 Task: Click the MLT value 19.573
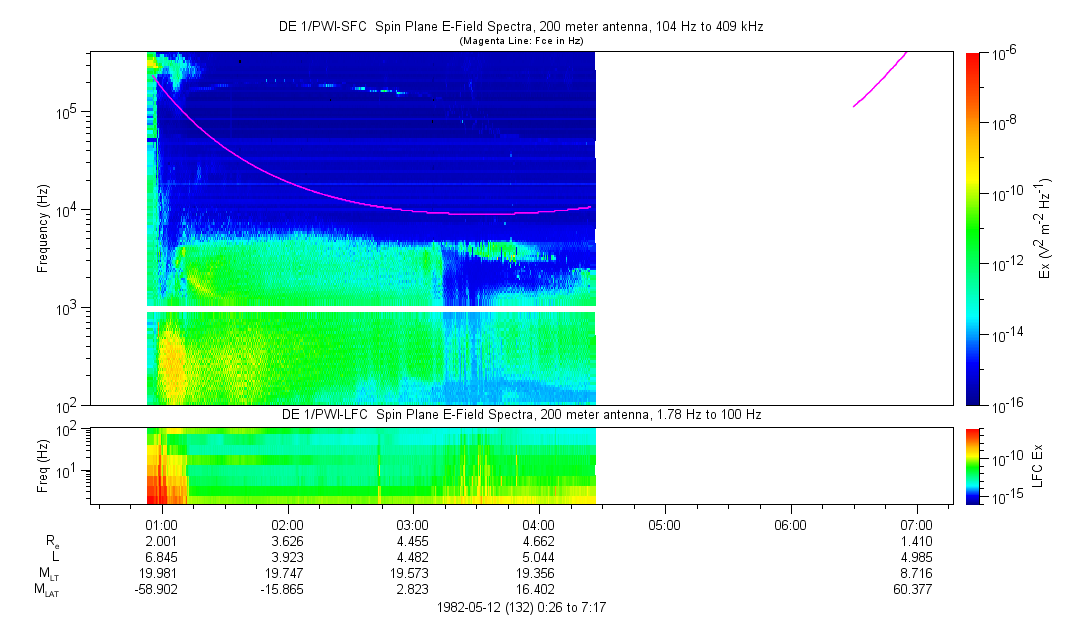coord(413,573)
